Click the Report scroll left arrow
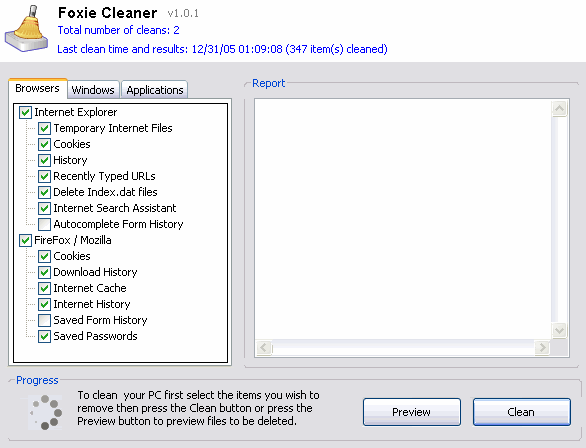Screen dimensions: 586x448 [264, 347]
